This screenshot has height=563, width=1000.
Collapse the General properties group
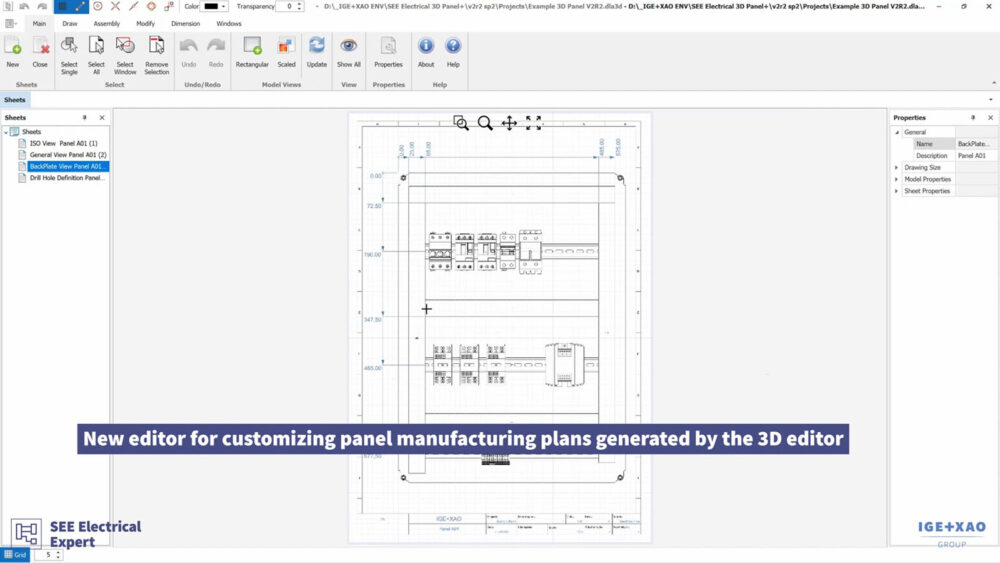coord(897,133)
